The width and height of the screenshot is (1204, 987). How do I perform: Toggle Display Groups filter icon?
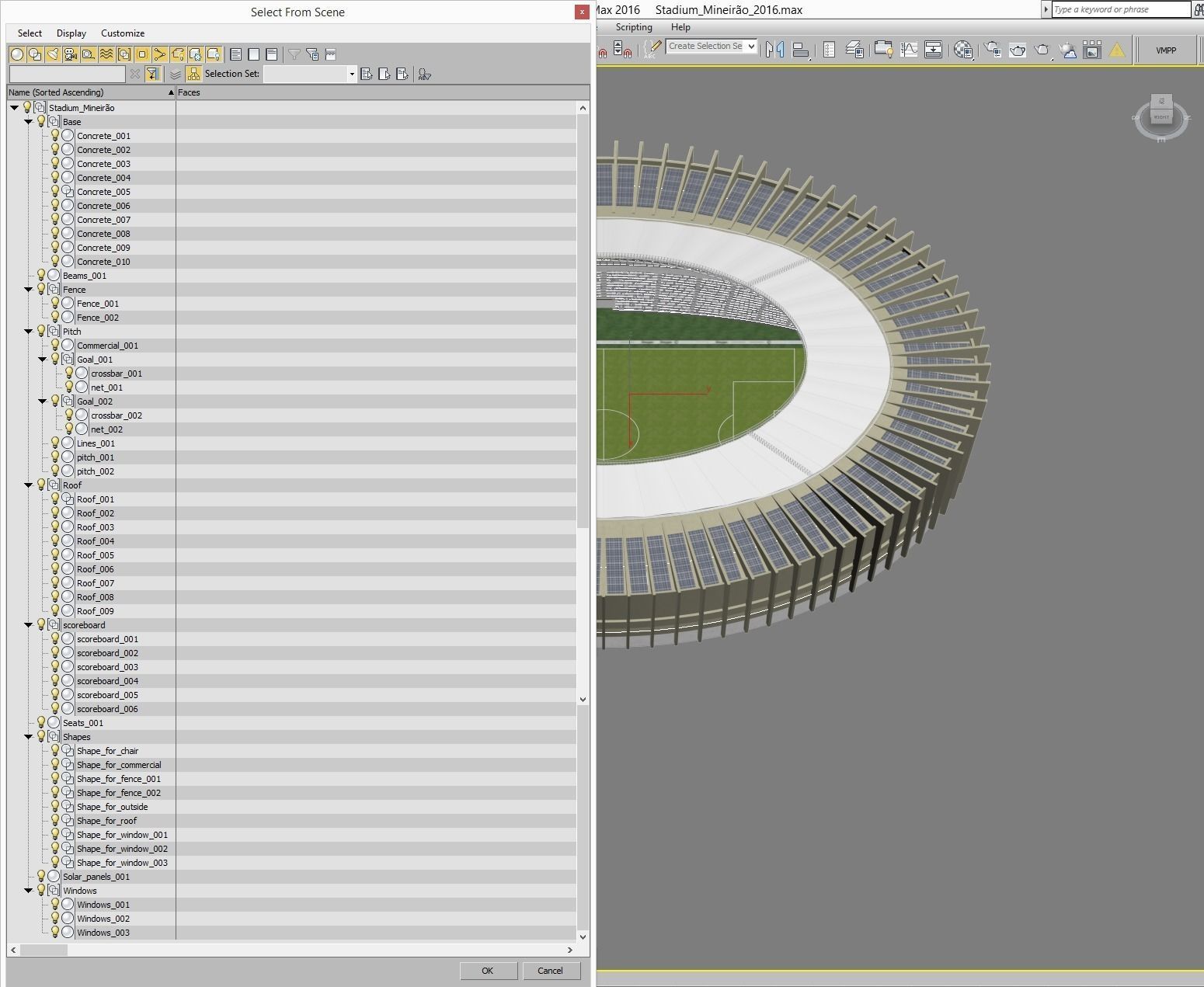(124, 54)
